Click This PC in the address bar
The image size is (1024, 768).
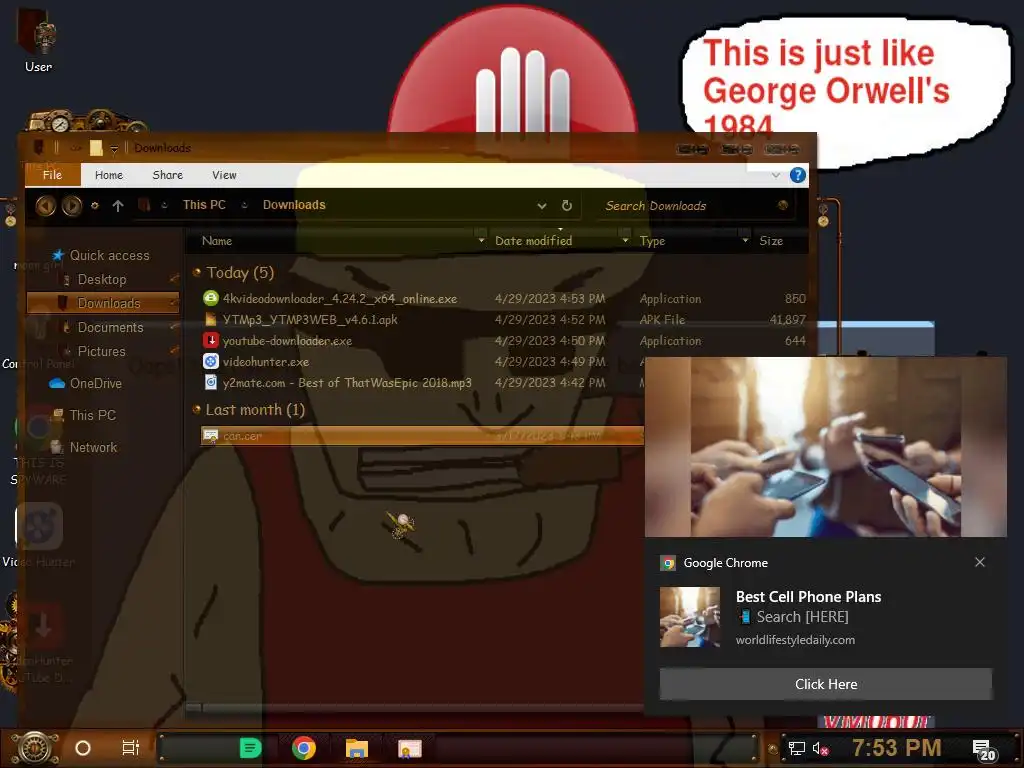click(204, 205)
